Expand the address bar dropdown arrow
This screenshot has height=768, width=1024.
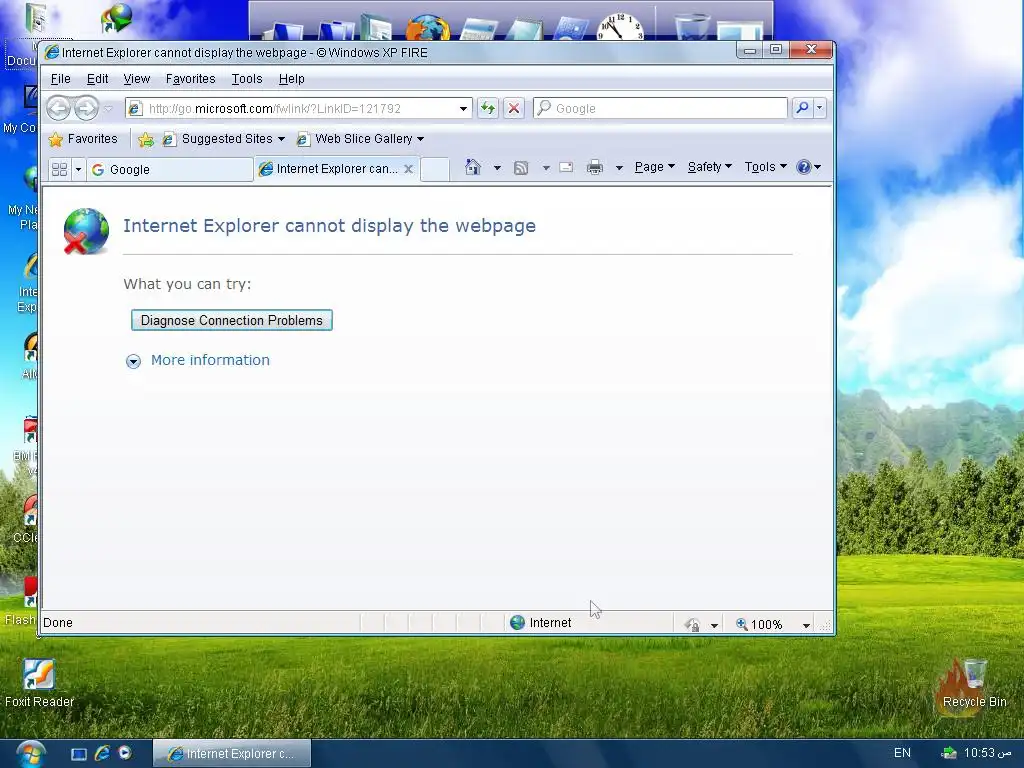(x=463, y=108)
